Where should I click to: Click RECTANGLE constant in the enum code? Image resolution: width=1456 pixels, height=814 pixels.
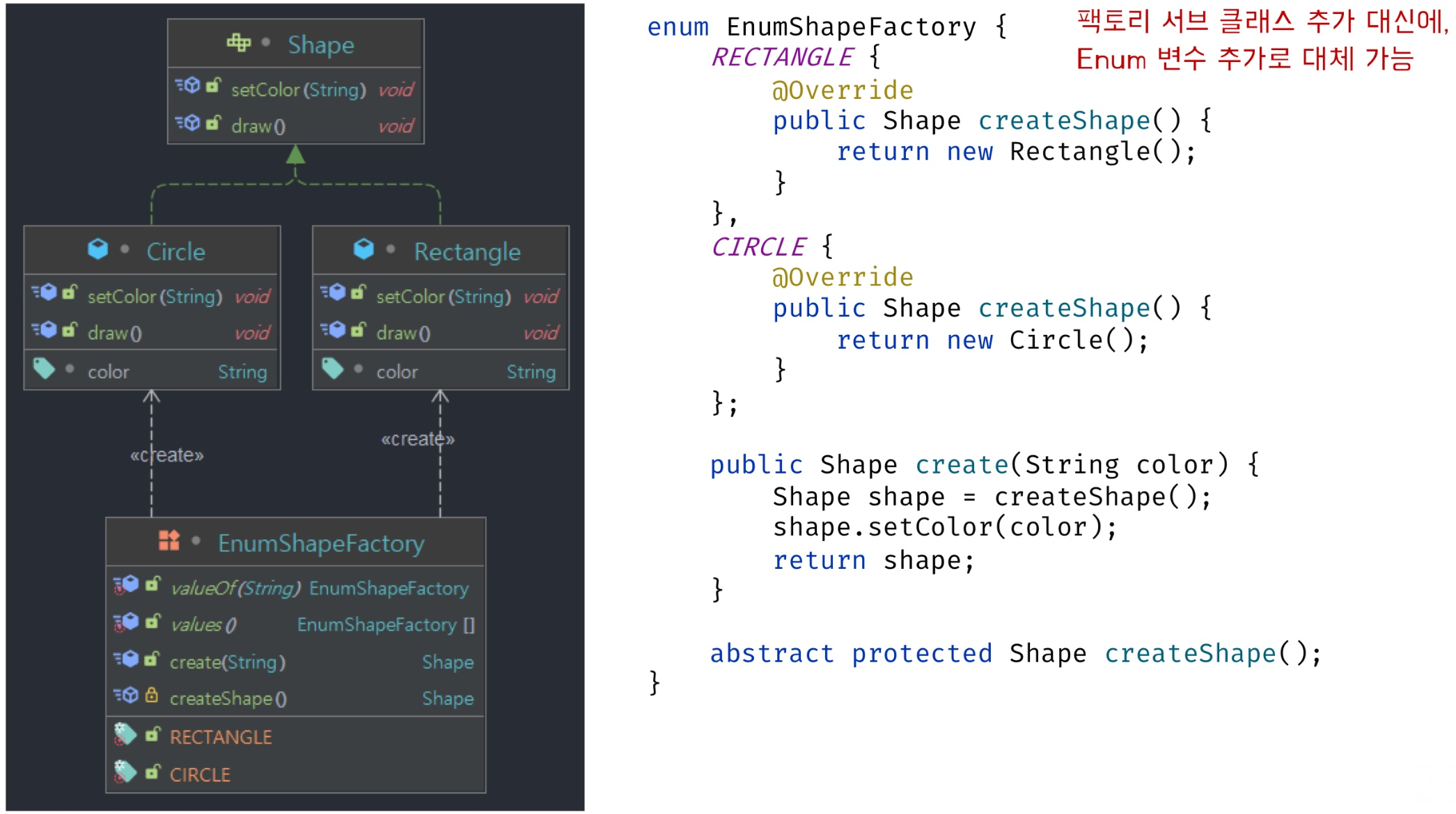coord(782,57)
